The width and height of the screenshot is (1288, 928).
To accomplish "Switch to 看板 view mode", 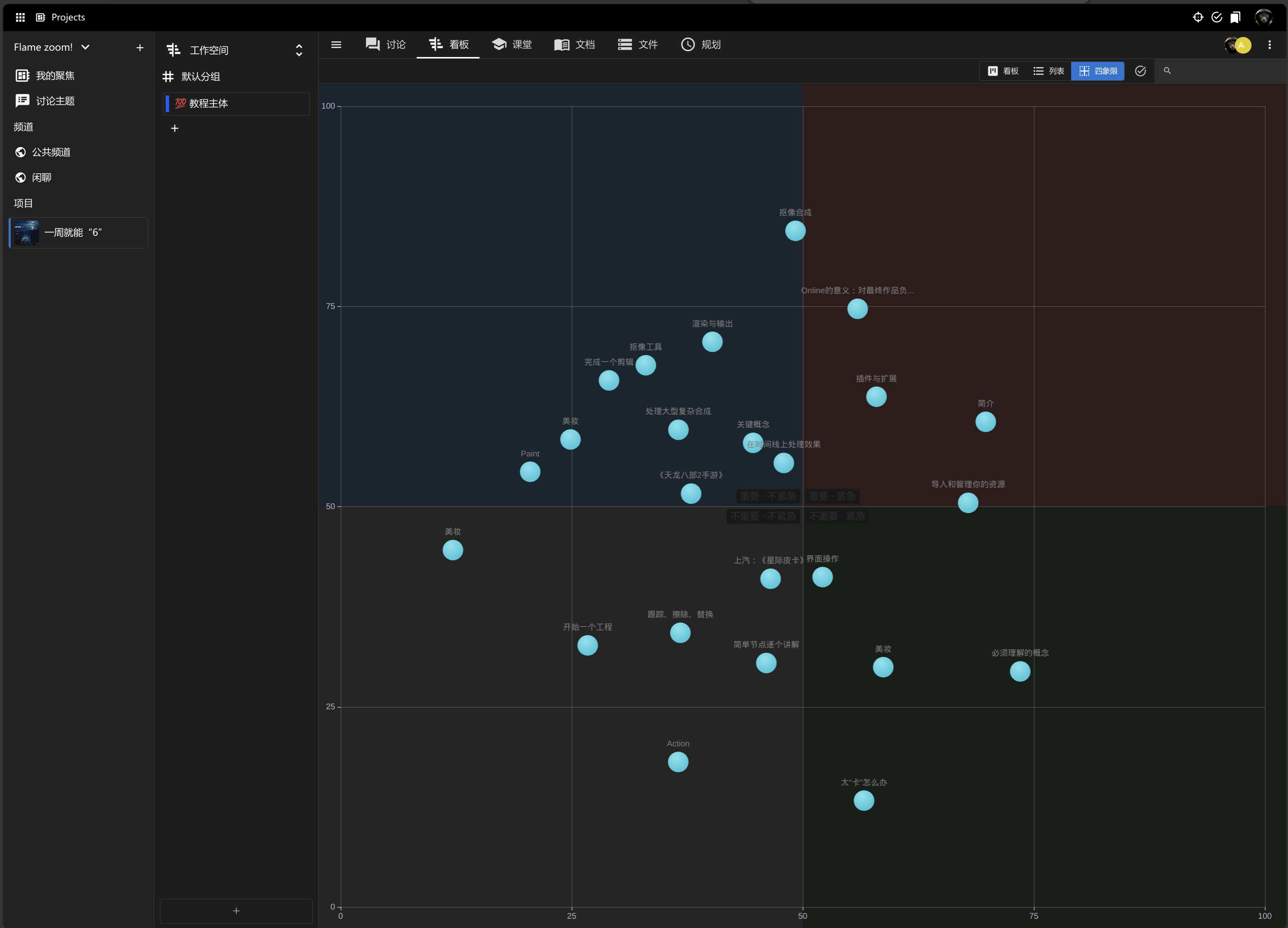I will [1003, 71].
